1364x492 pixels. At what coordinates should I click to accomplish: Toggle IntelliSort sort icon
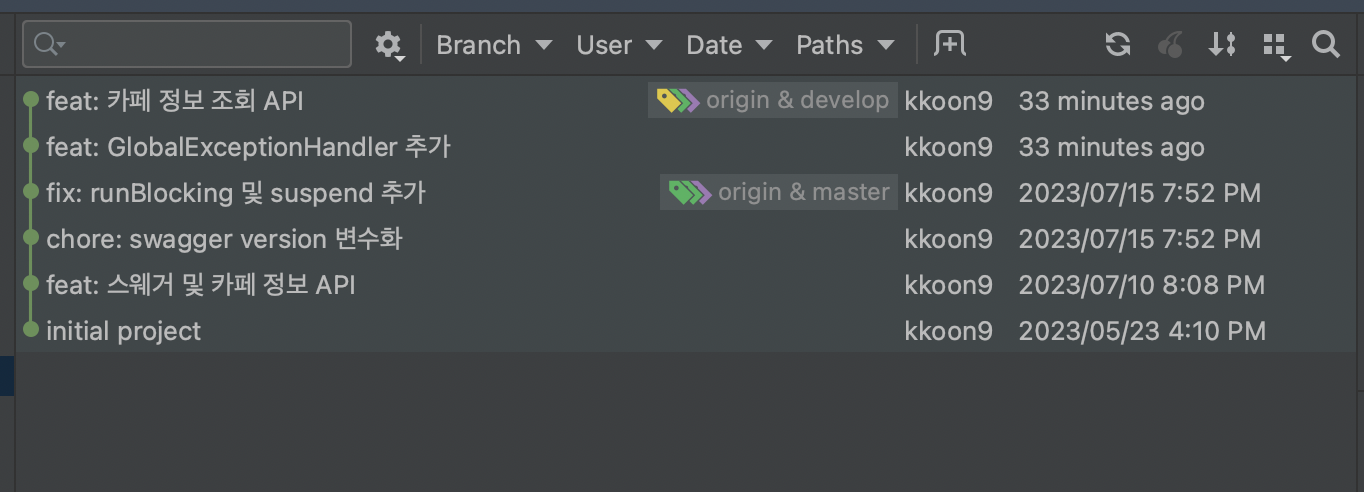click(x=1222, y=44)
